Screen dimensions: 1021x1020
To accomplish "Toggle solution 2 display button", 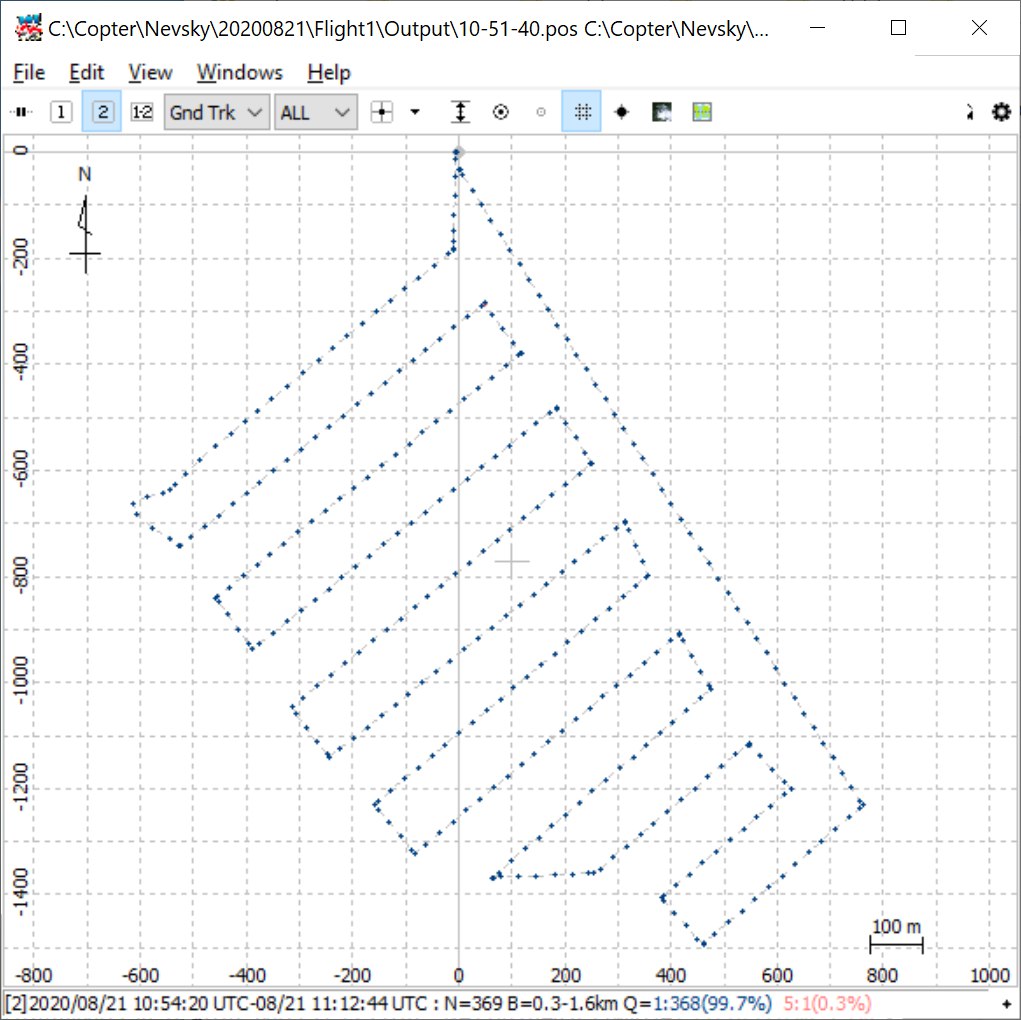I will pyautogui.click(x=102, y=112).
